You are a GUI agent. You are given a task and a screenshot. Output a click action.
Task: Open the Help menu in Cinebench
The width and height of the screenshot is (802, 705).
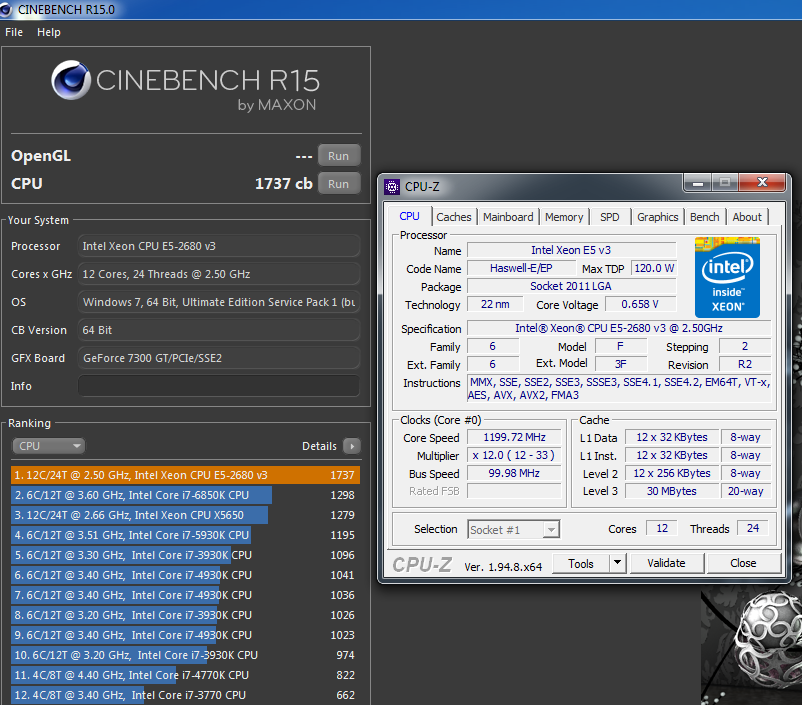[x=49, y=32]
